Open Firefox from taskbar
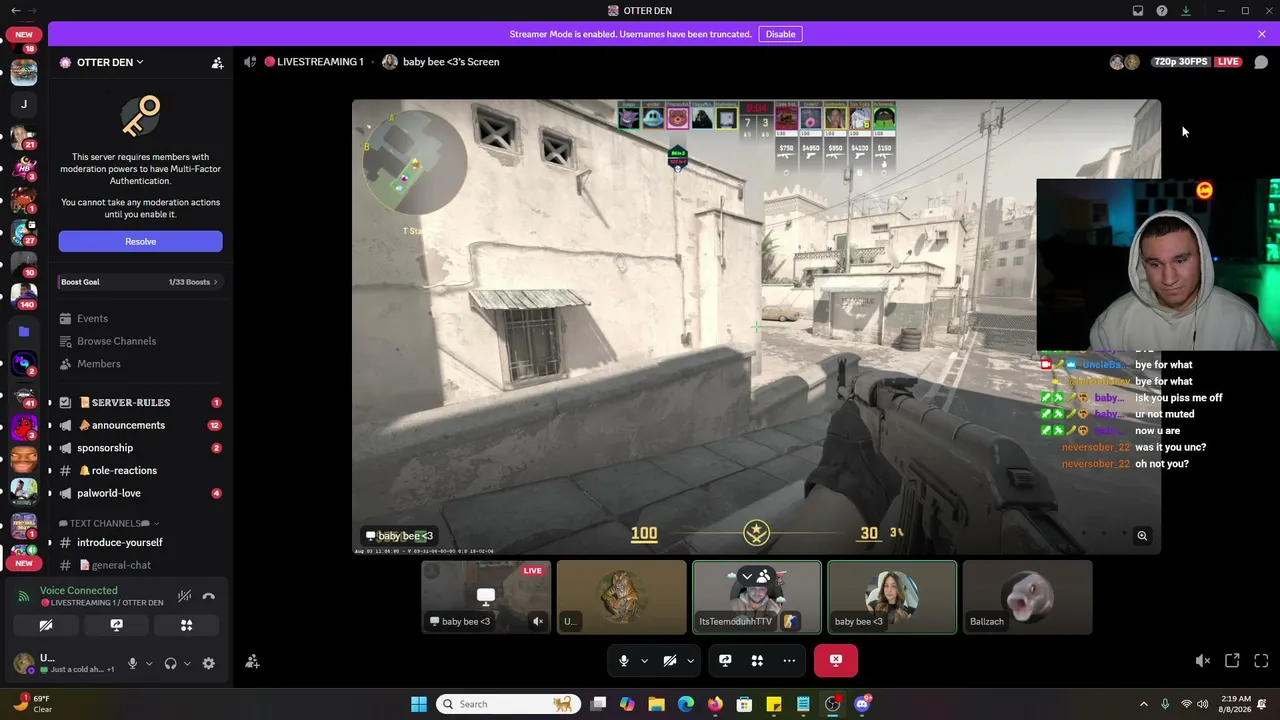Image resolution: width=1280 pixels, height=720 pixels. [715, 704]
